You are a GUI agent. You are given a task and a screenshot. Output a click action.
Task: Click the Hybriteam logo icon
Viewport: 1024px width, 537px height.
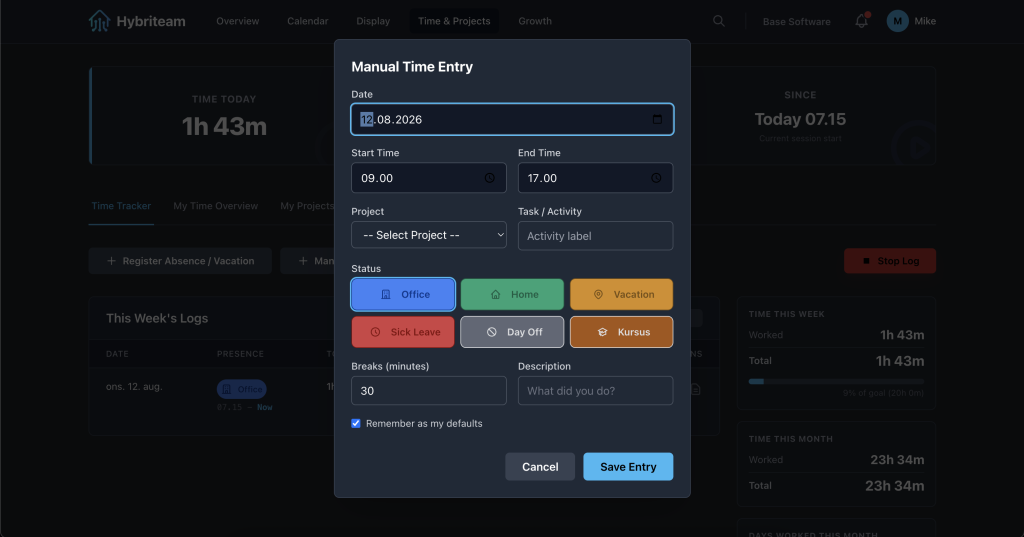pyautogui.click(x=99, y=21)
